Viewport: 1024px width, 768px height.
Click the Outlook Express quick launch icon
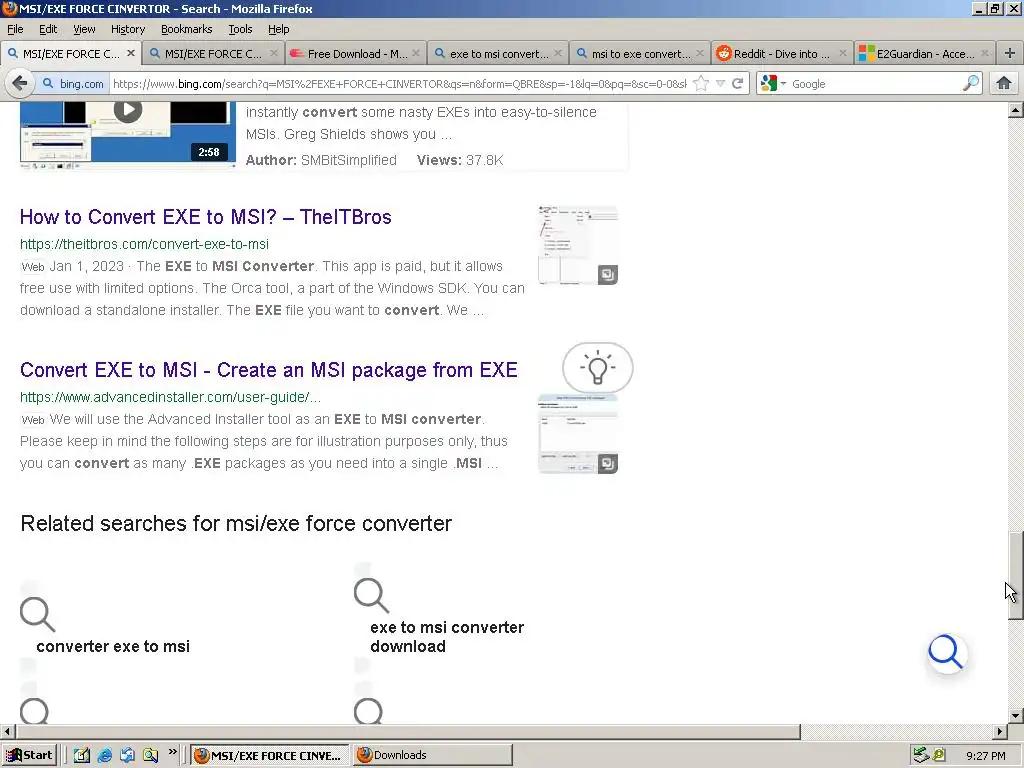click(127, 755)
